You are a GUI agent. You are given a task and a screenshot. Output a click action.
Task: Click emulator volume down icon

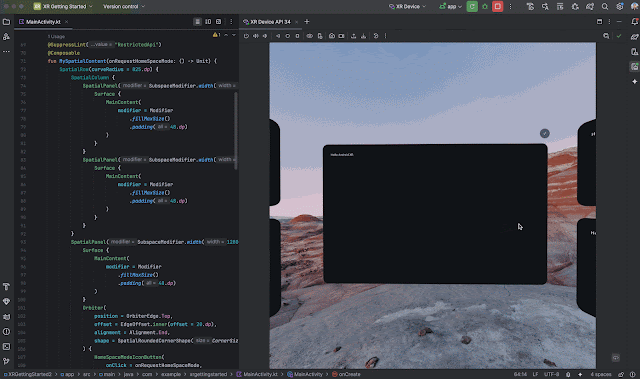(x=265, y=36)
